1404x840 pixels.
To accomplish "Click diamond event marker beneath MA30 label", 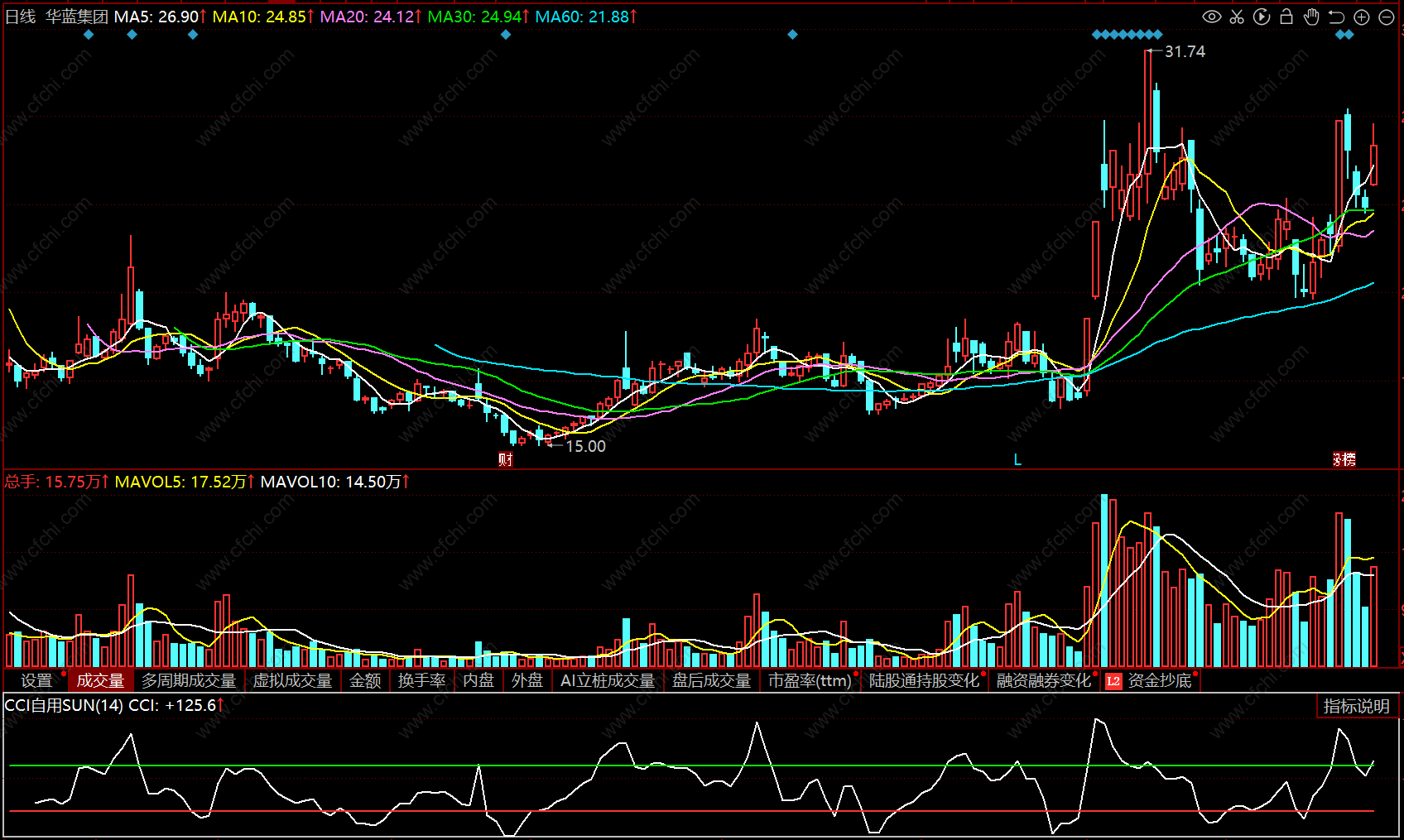I will point(506,35).
